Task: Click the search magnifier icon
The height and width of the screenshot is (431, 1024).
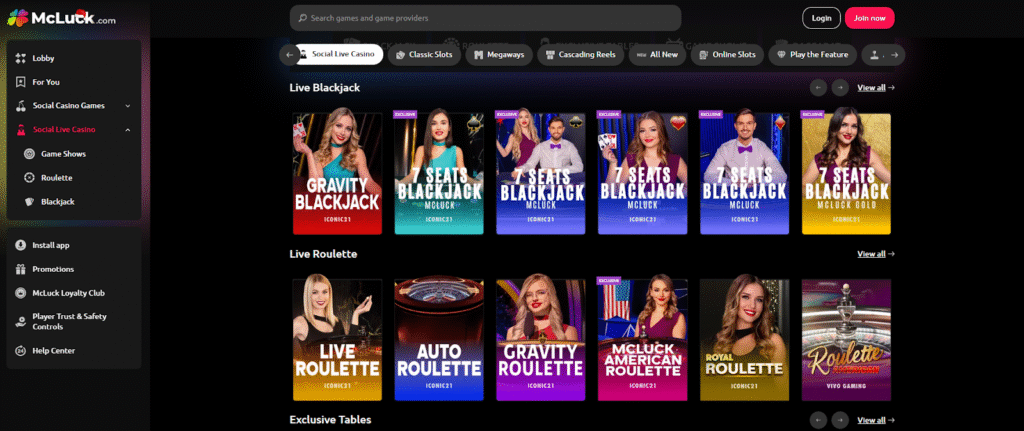Action: pos(302,18)
